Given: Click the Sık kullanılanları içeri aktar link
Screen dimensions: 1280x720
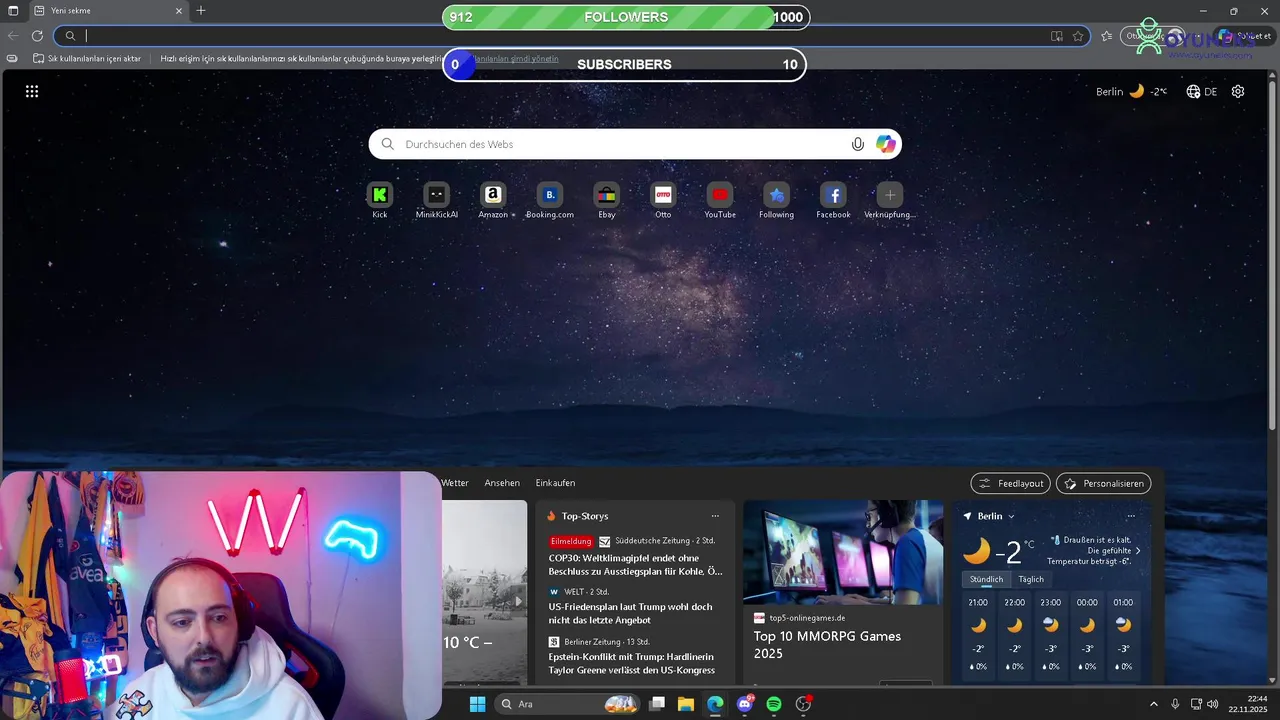Looking at the screenshot, I should point(86,59).
